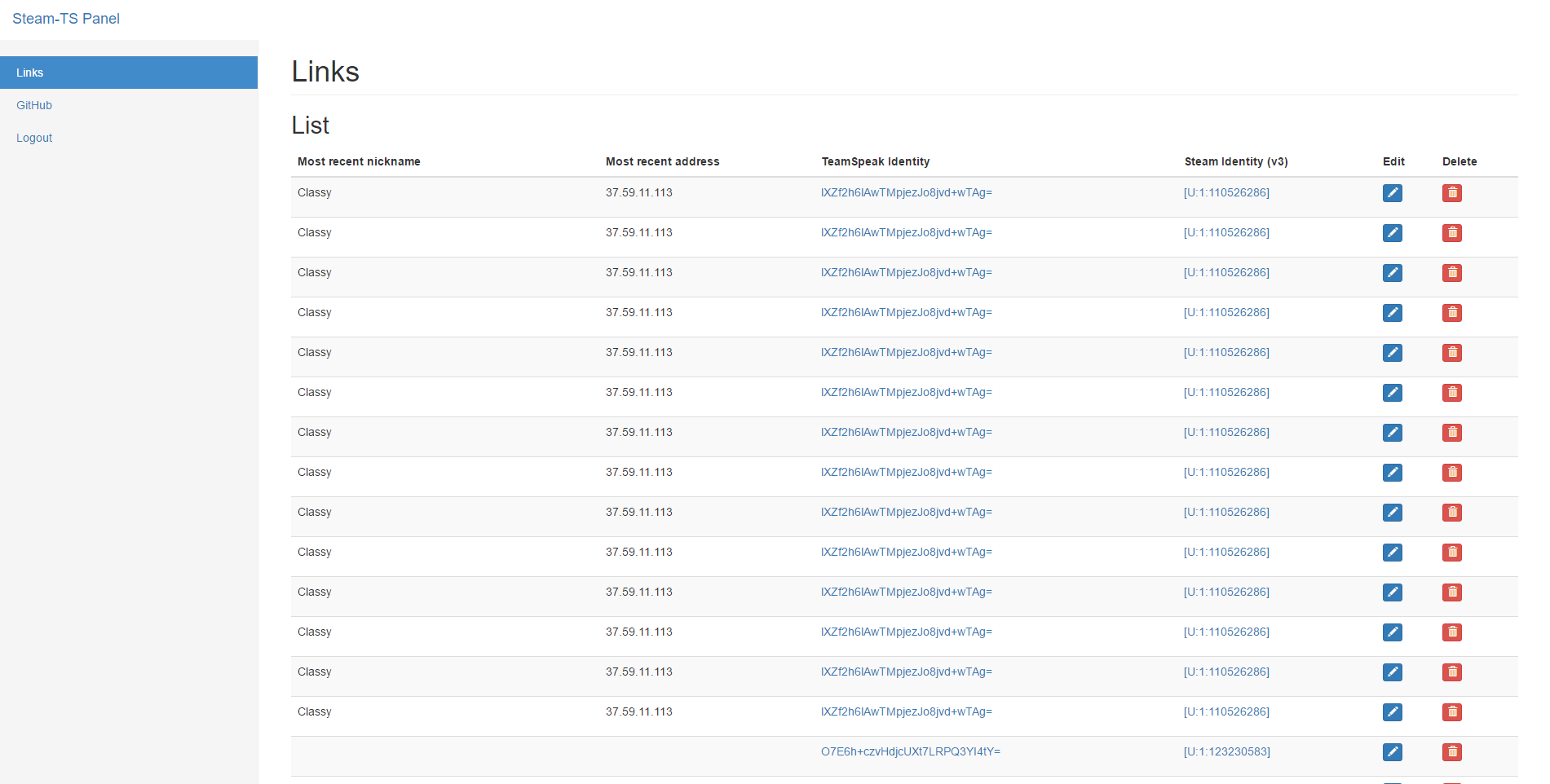Delete the last Classy row
The height and width of the screenshot is (784, 1550).
coord(1452,711)
